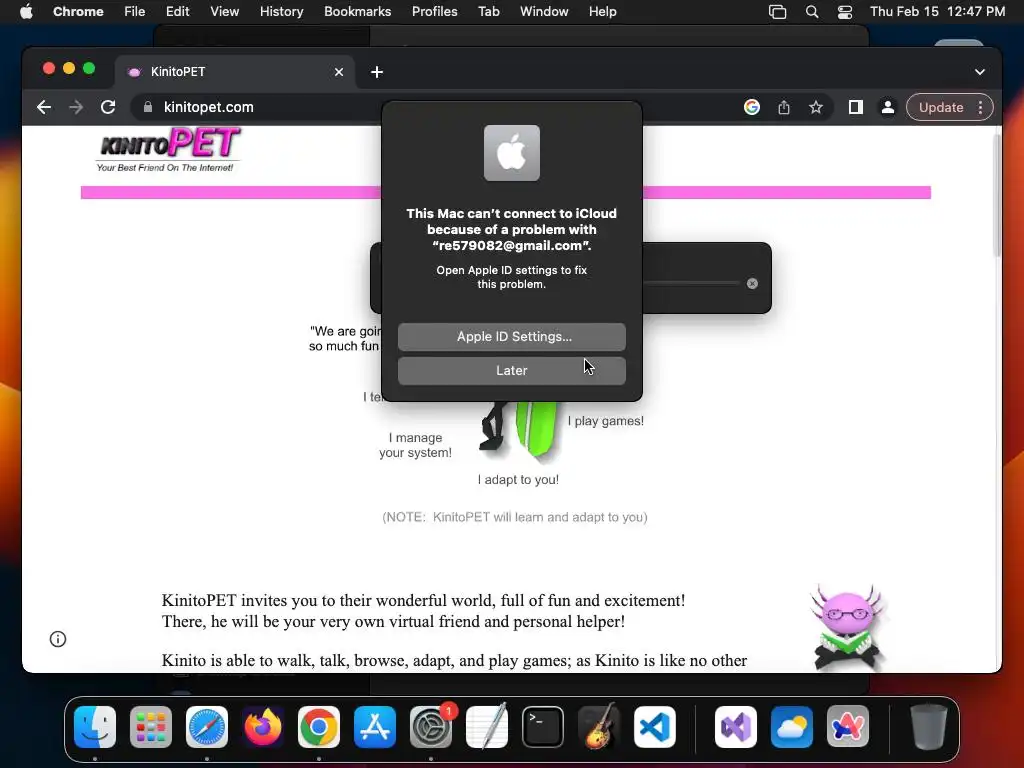Screen dimensions: 1024x768
Task: Click the 'I manage your system!' label
Action: pyautogui.click(x=415, y=445)
